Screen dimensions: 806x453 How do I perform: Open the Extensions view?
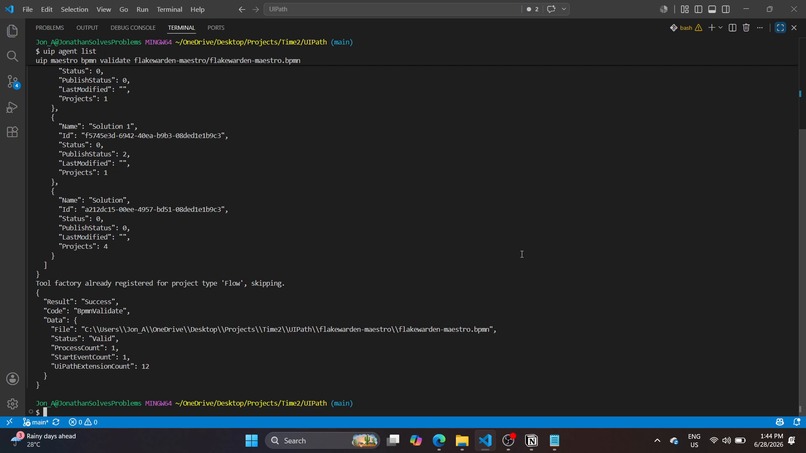coord(12,132)
